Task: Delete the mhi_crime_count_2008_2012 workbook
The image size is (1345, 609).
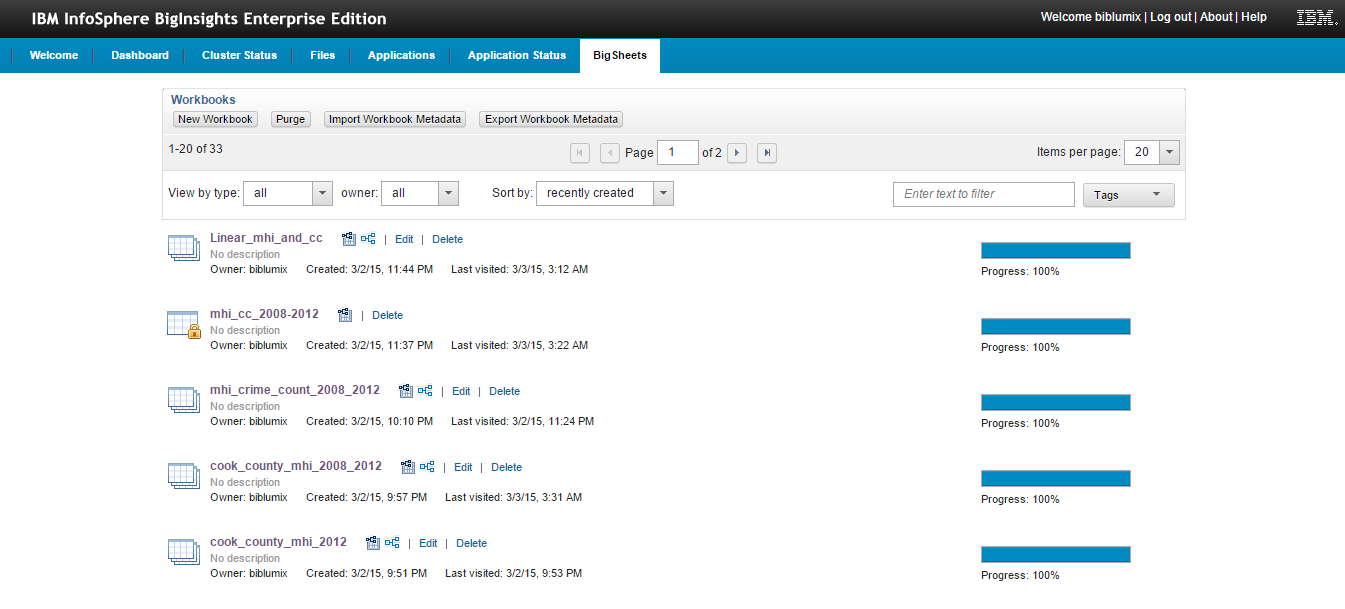Action: pos(504,391)
